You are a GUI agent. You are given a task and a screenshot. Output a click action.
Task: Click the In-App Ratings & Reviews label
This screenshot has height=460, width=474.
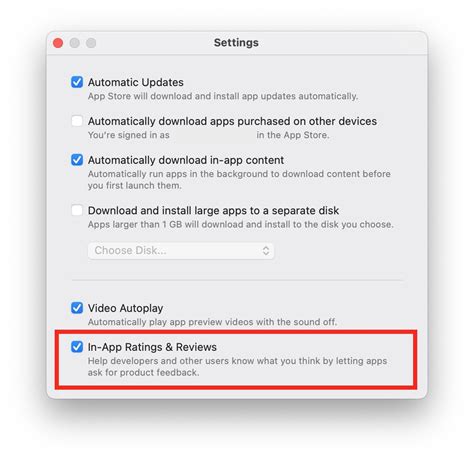152,347
